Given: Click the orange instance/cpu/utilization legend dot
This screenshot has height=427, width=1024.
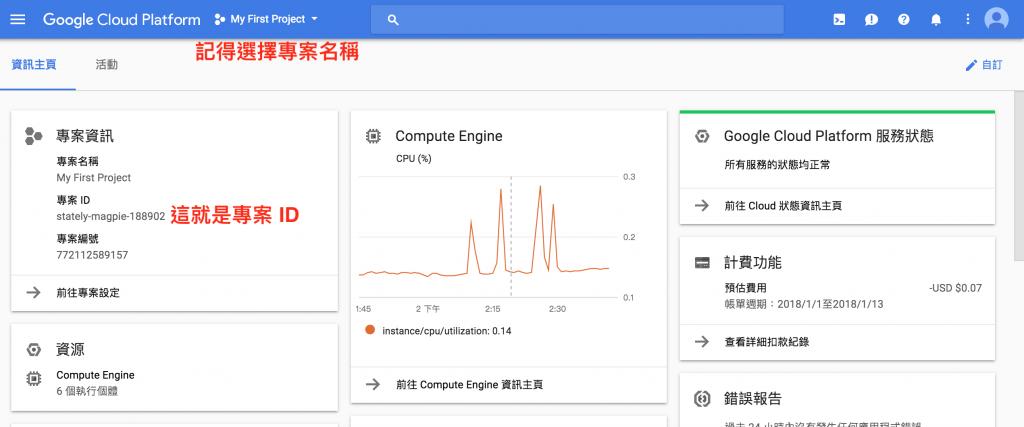Looking at the screenshot, I should 370,330.
